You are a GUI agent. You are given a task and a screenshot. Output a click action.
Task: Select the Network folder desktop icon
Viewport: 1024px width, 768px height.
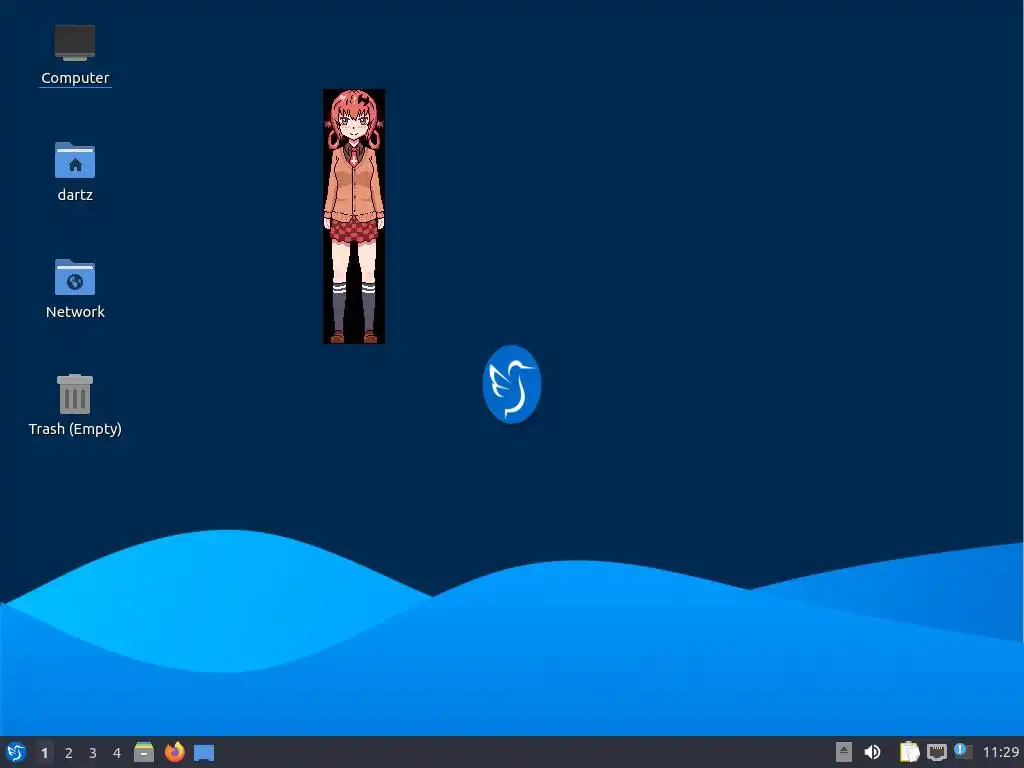point(75,277)
